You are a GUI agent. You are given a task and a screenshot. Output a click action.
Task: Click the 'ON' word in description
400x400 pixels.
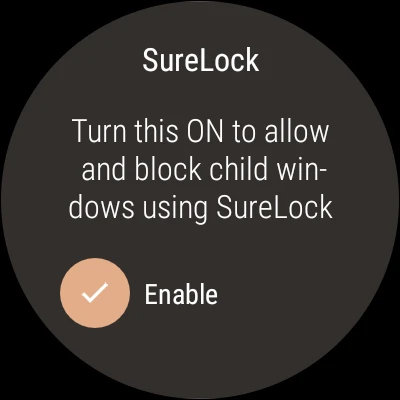click(x=205, y=131)
